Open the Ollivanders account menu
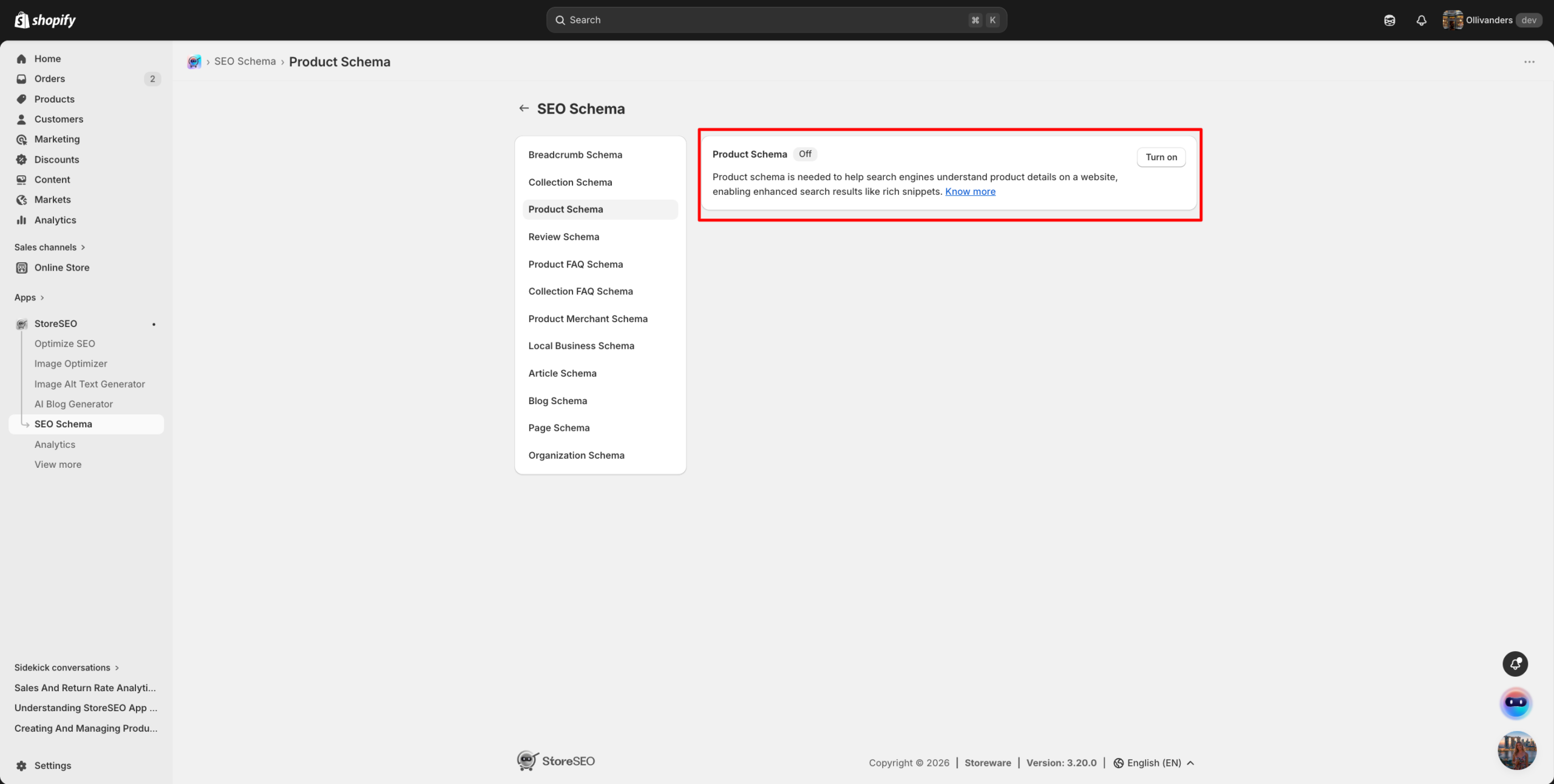The width and height of the screenshot is (1554, 784). coord(1490,20)
